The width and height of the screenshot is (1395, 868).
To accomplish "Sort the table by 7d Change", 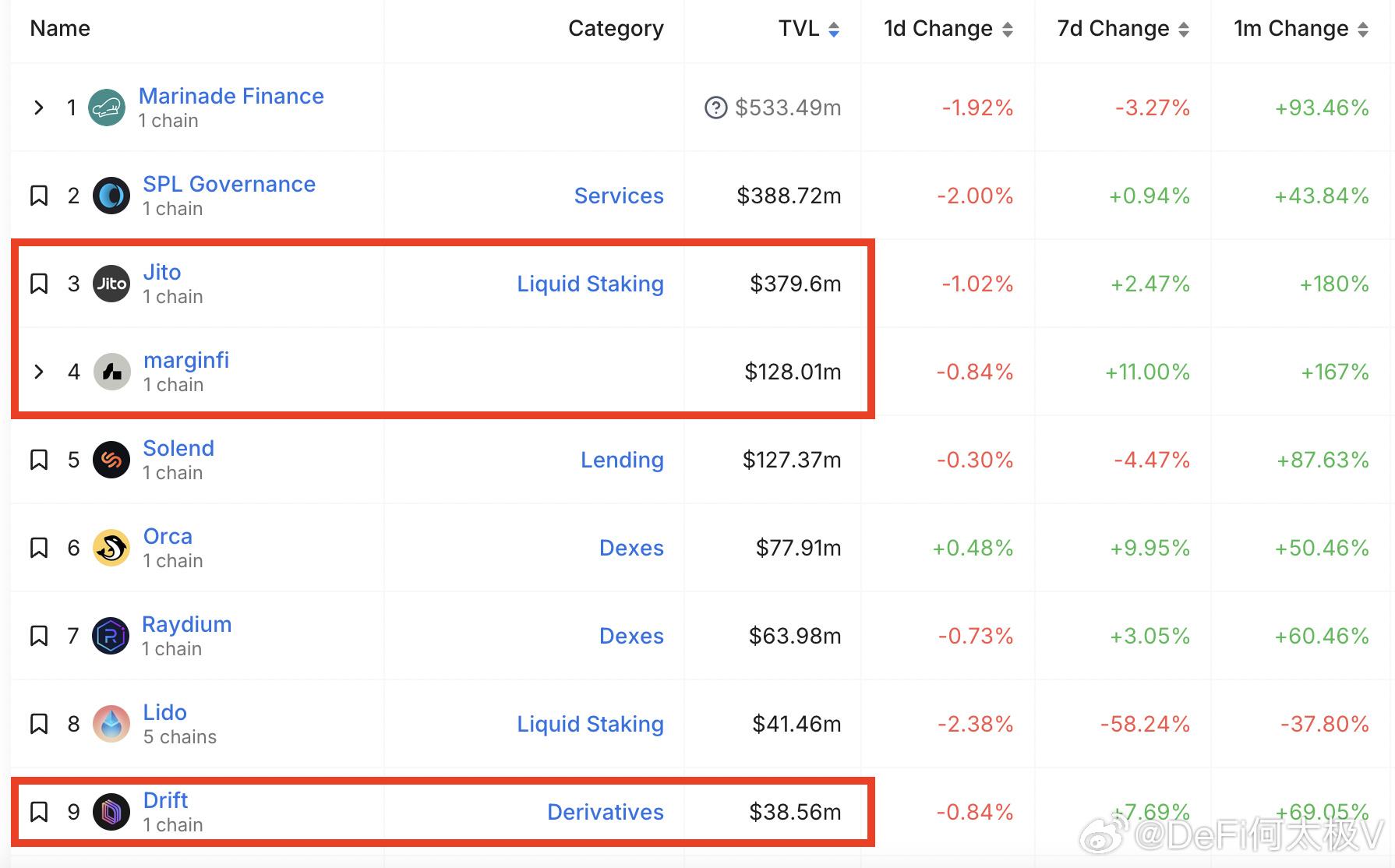I will (x=1123, y=29).
